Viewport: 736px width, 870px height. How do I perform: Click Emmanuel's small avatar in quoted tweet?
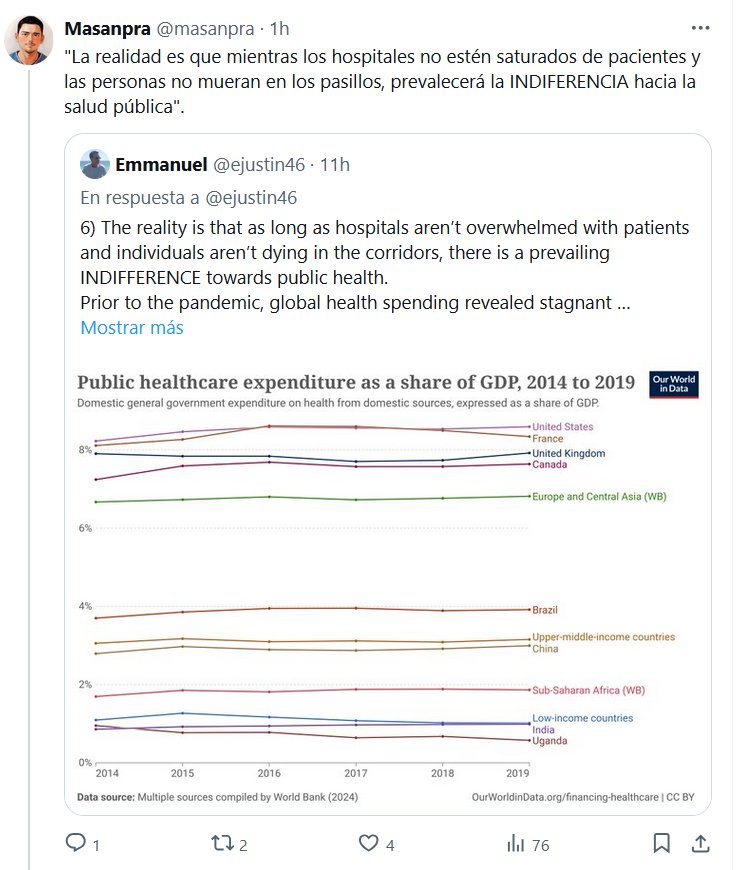coord(94,164)
